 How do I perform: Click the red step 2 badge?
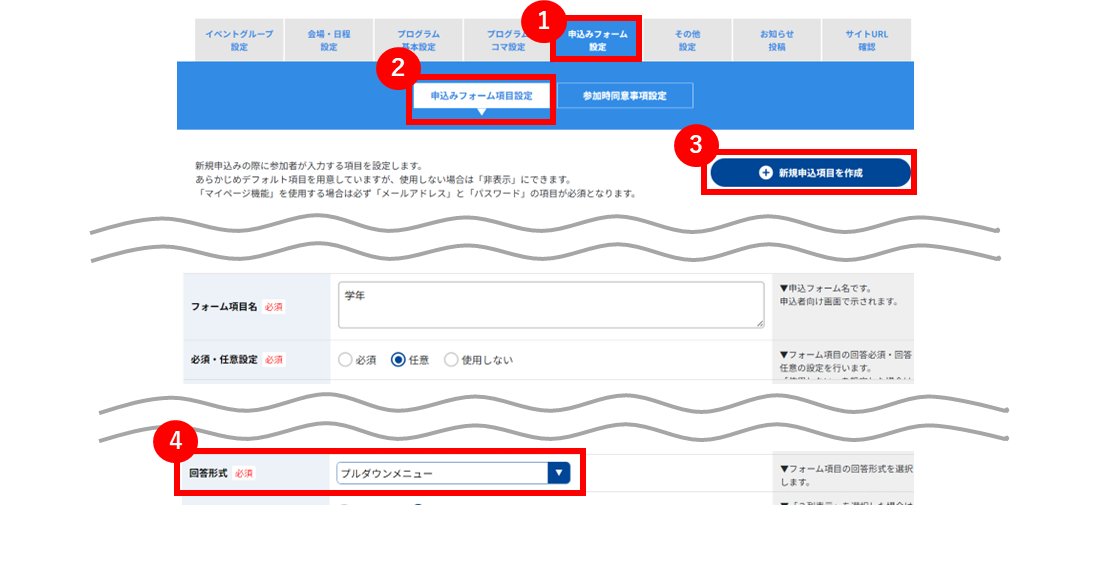click(x=398, y=68)
